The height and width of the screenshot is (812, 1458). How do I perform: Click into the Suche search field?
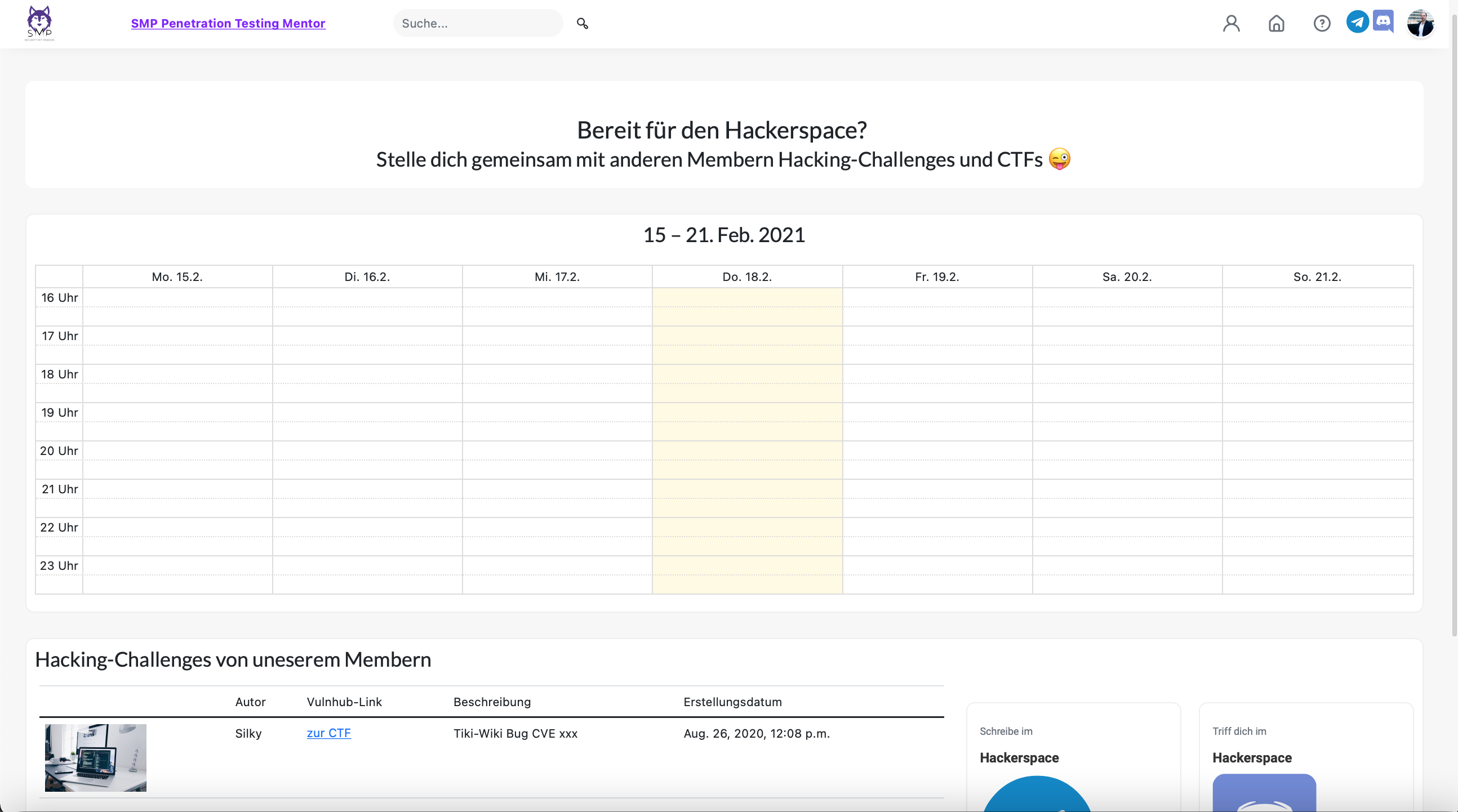(477, 23)
